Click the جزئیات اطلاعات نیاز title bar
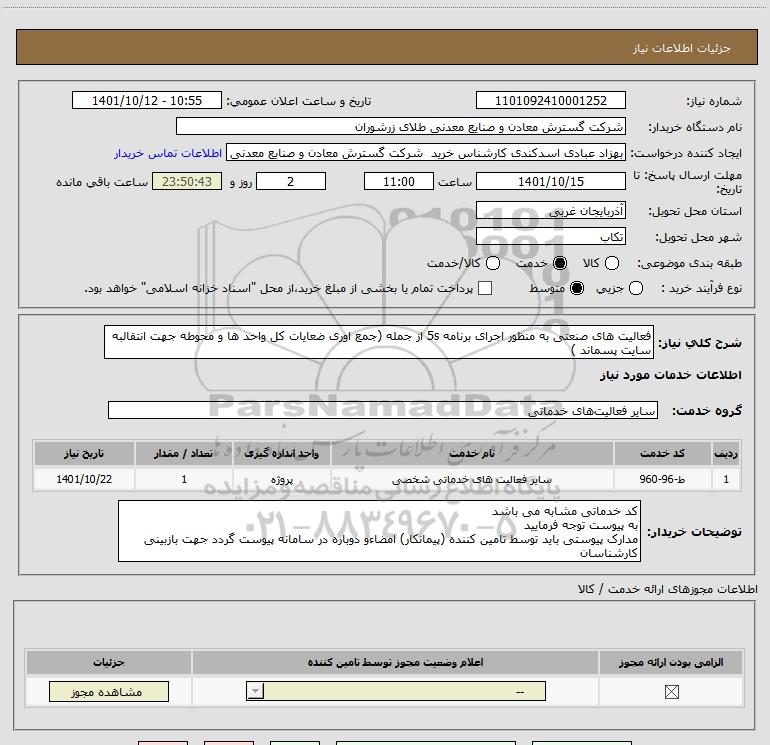Viewport: 770px width, 745px height. tap(386, 47)
